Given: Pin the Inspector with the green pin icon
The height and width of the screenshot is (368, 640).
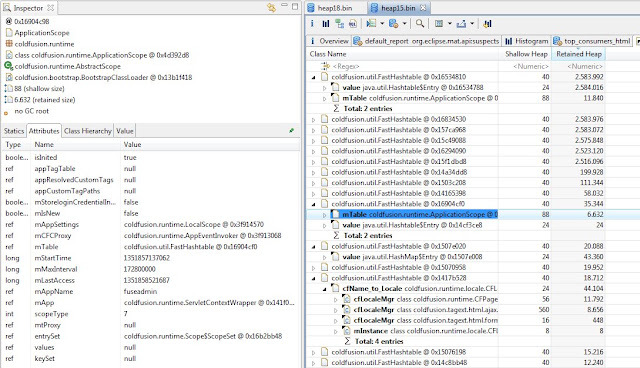Looking at the screenshot, I should pyautogui.click(x=291, y=131).
